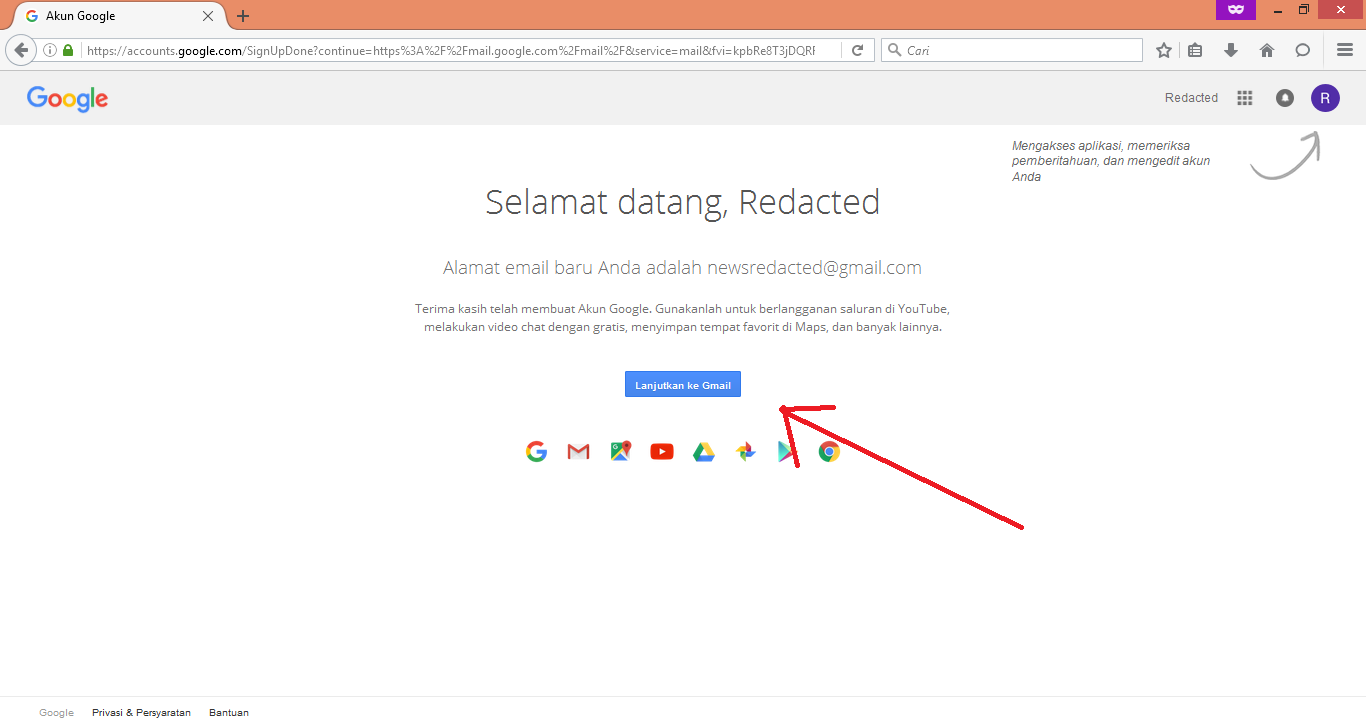The height and width of the screenshot is (728, 1366).
Task: Click the Redacted account name in header
Action: [x=1191, y=98]
